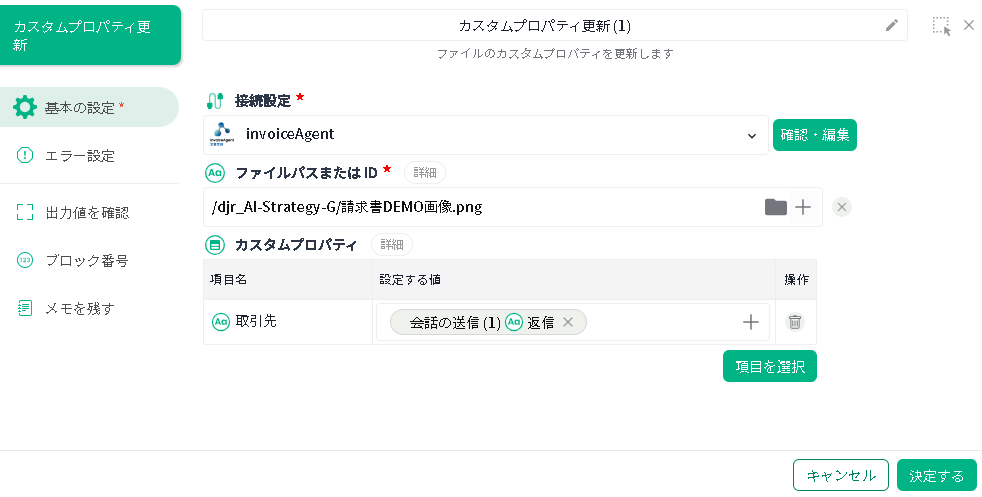Open the 基本の設定 tab
982x497 pixels.
pyautogui.click(x=90, y=108)
